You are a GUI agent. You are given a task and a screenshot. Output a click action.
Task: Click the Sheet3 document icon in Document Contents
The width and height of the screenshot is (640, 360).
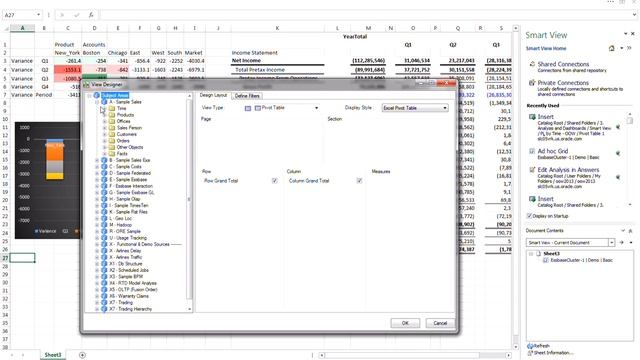pyautogui.click(x=538, y=254)
